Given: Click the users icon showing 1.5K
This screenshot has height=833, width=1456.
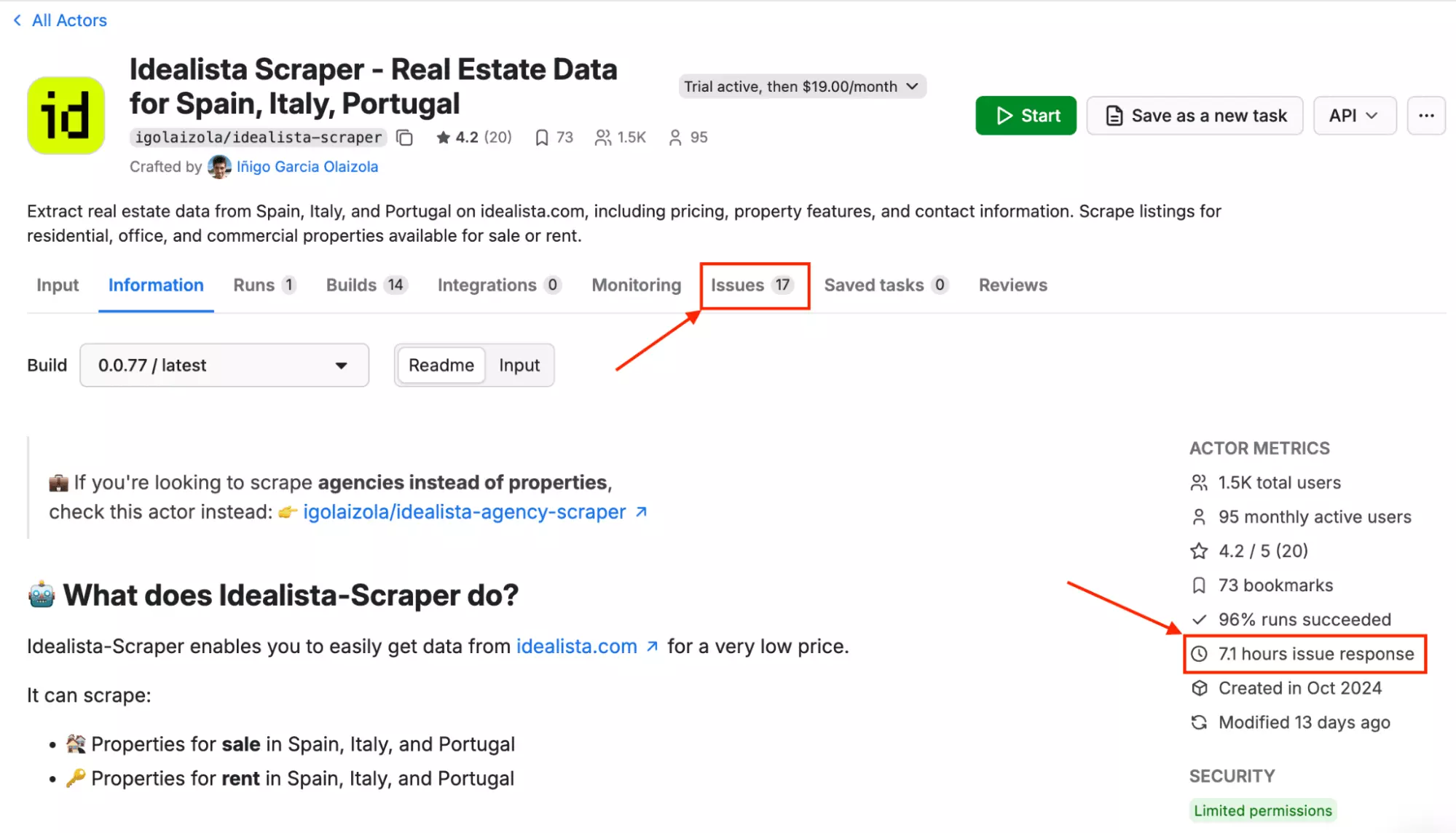Looking at the screenshot, I should point(602,137).
